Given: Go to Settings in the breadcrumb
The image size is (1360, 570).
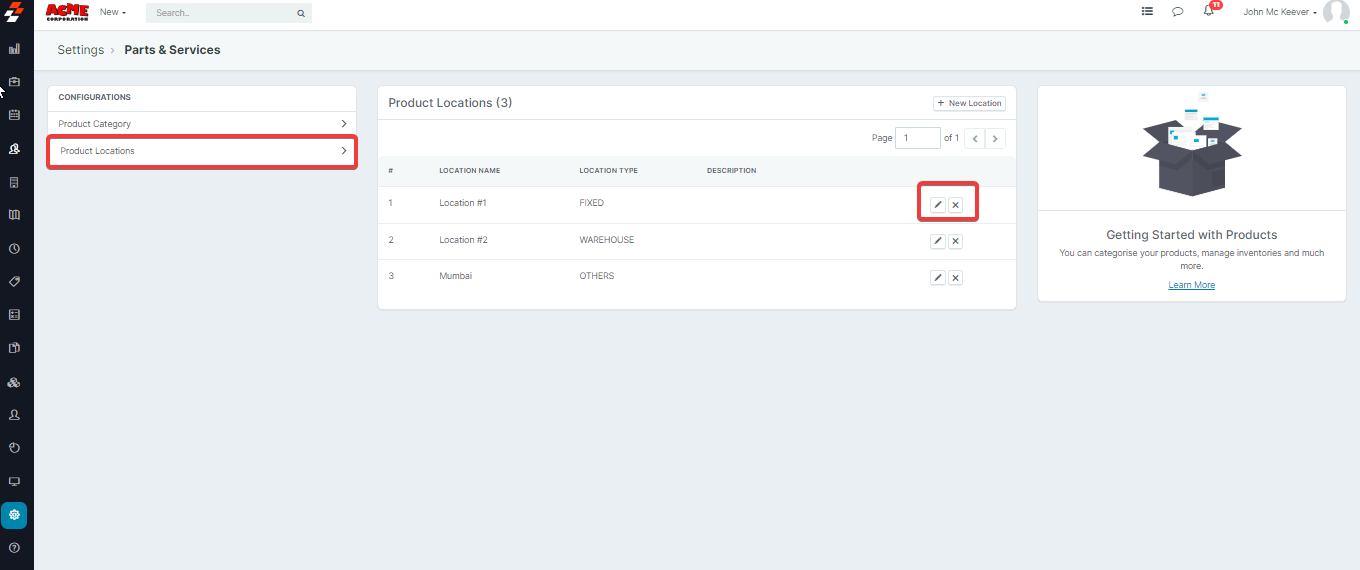Looking at the screenshot, I should click(80, 50).
